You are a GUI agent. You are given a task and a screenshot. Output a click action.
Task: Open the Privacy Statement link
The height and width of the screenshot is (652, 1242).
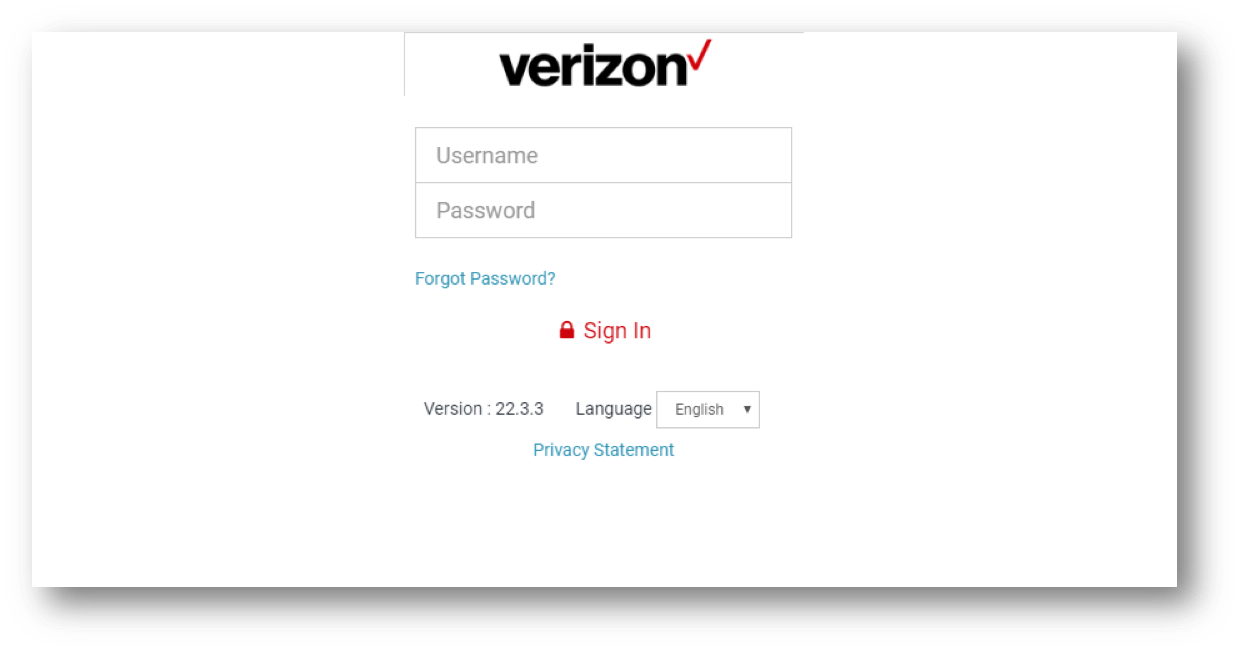coord(603,450)
